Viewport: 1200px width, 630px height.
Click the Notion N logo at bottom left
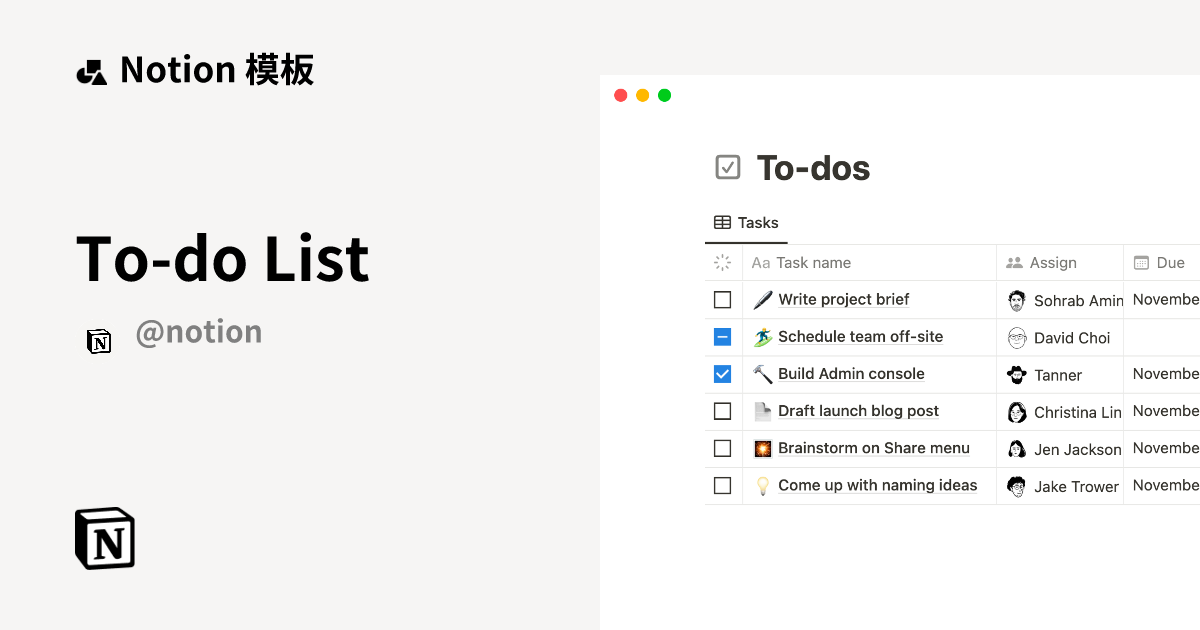coord(104,538)
